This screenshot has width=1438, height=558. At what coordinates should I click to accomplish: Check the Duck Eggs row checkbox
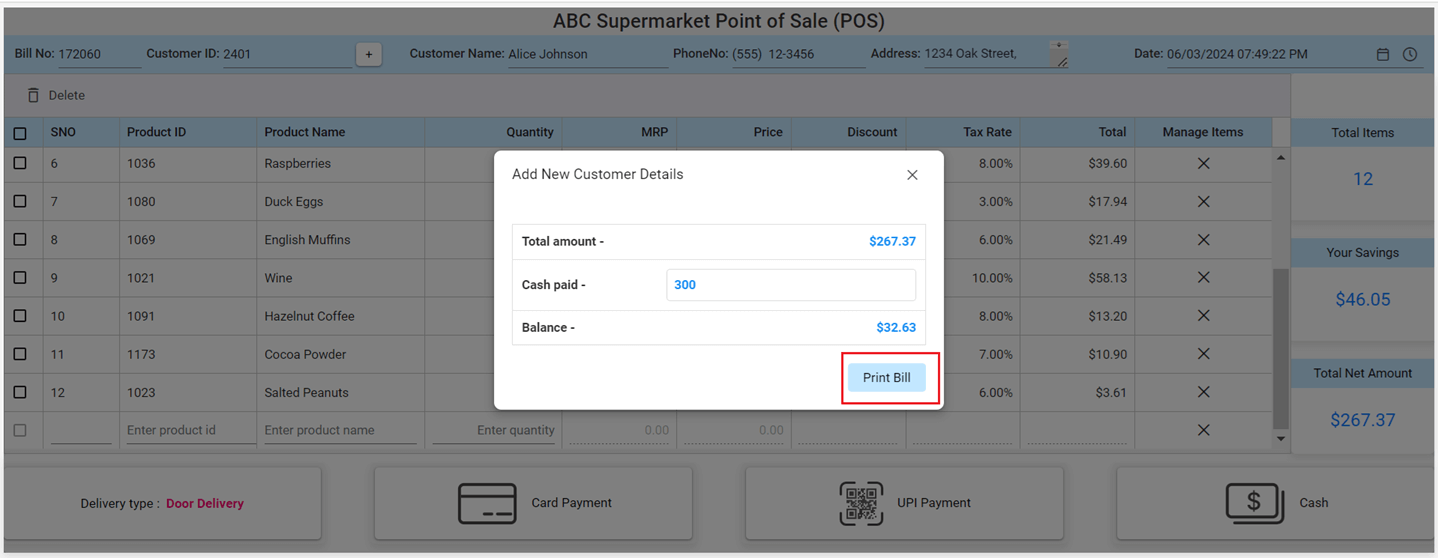pyautogui.click(x=20, y=201)
